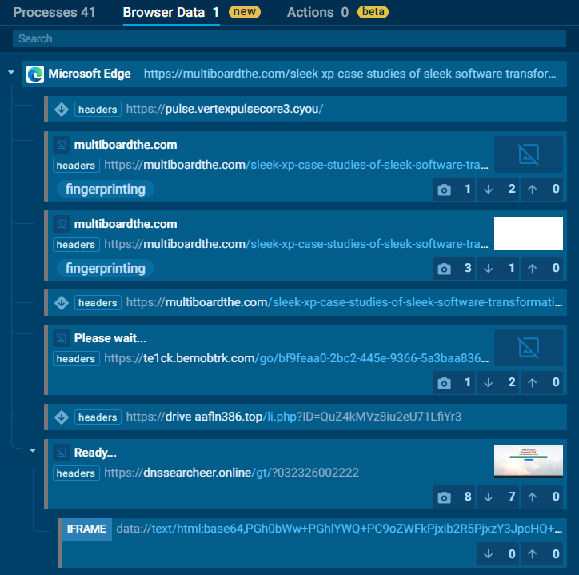579x575 pixels.
Task: Click the Search input field
Action: (x=289, y=38)
